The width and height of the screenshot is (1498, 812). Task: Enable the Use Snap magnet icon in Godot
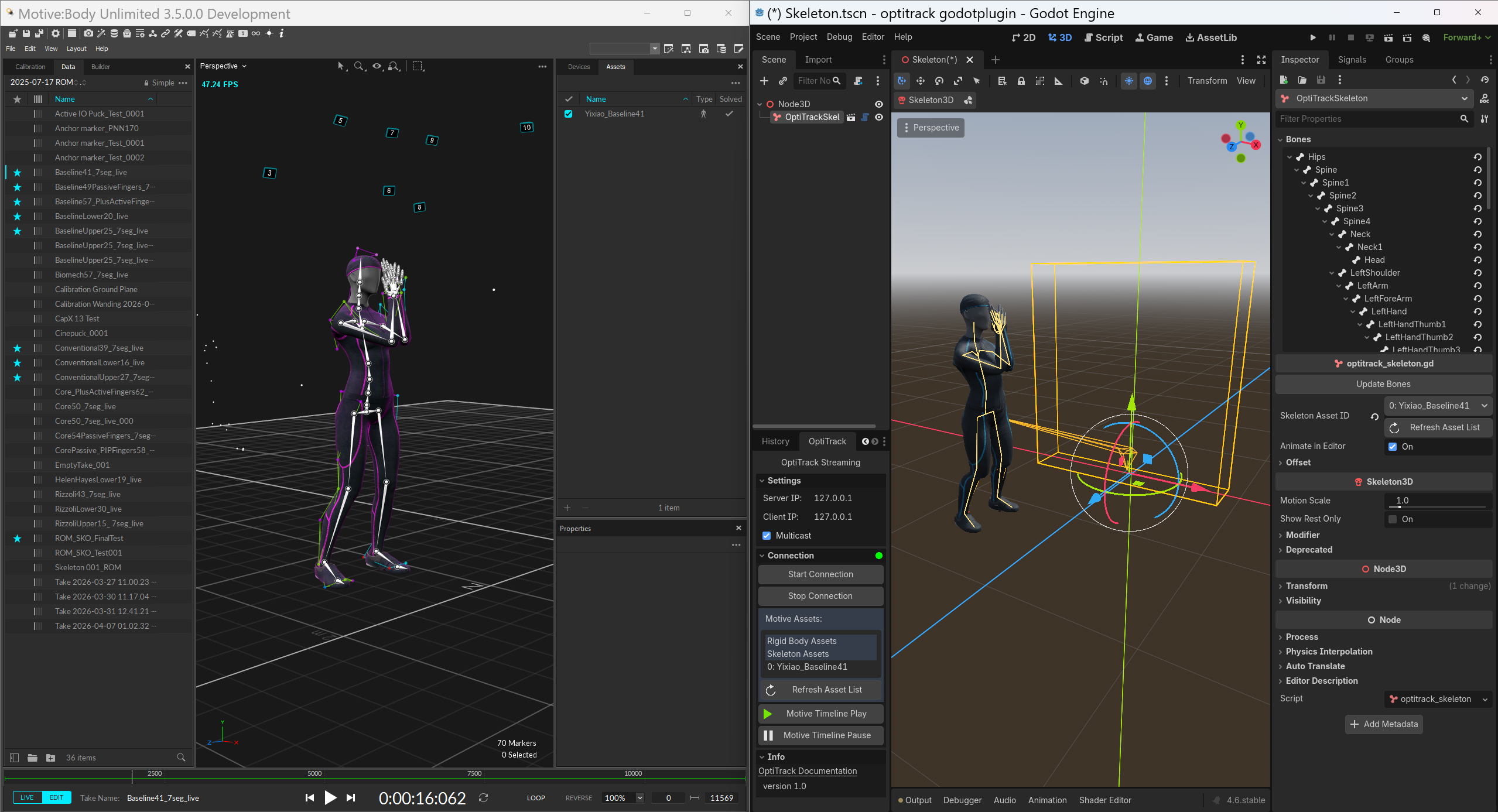1104,81
